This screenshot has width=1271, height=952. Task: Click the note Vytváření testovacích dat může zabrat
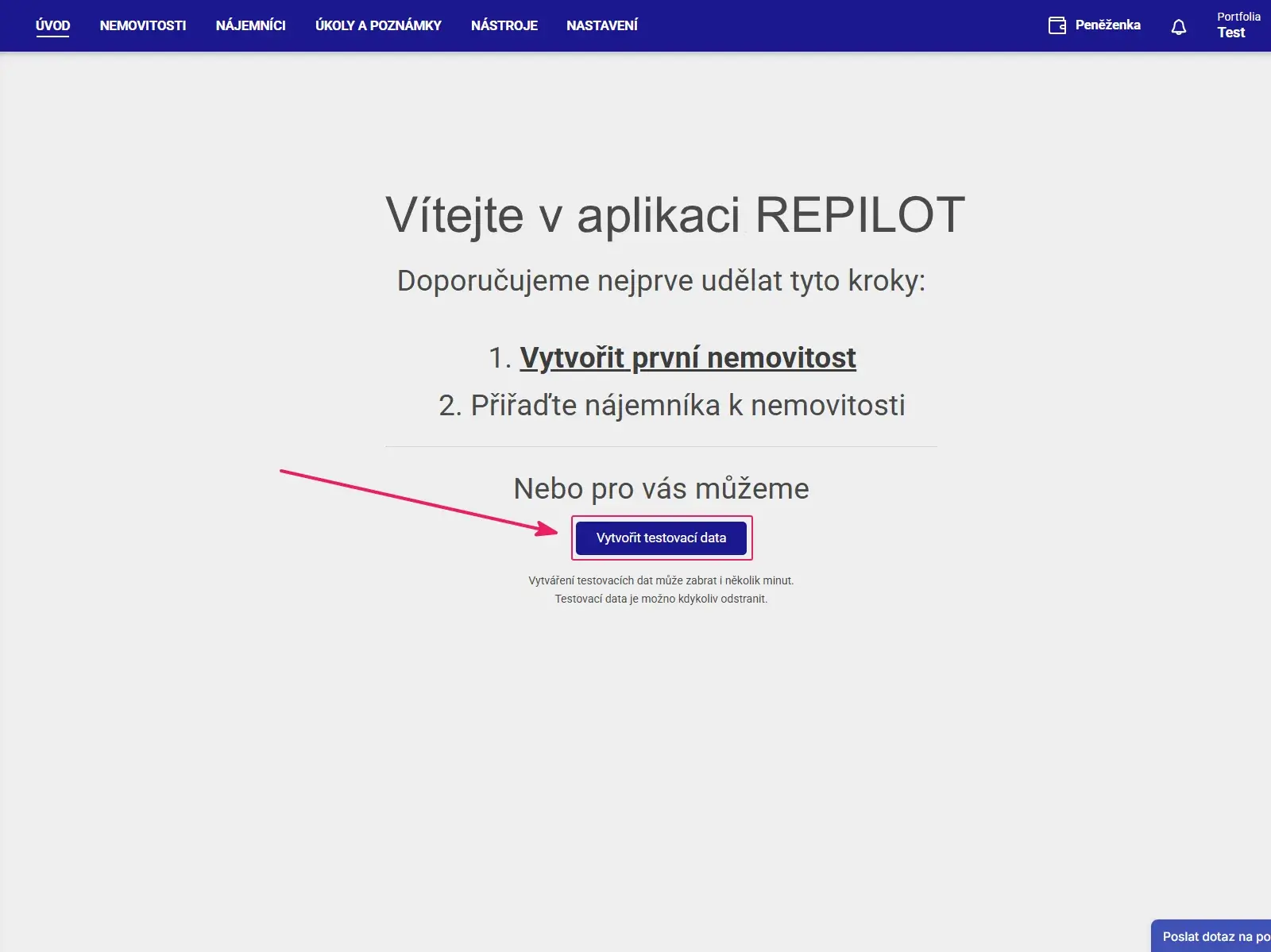(661, 580)
